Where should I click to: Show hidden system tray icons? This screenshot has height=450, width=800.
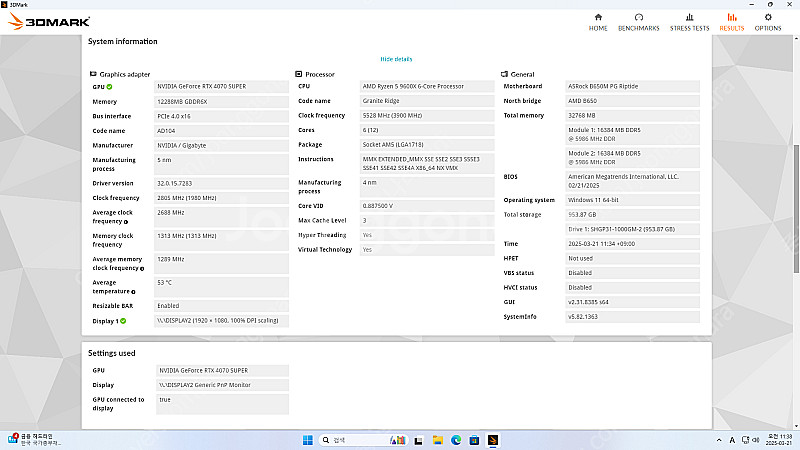coord(719,440)
